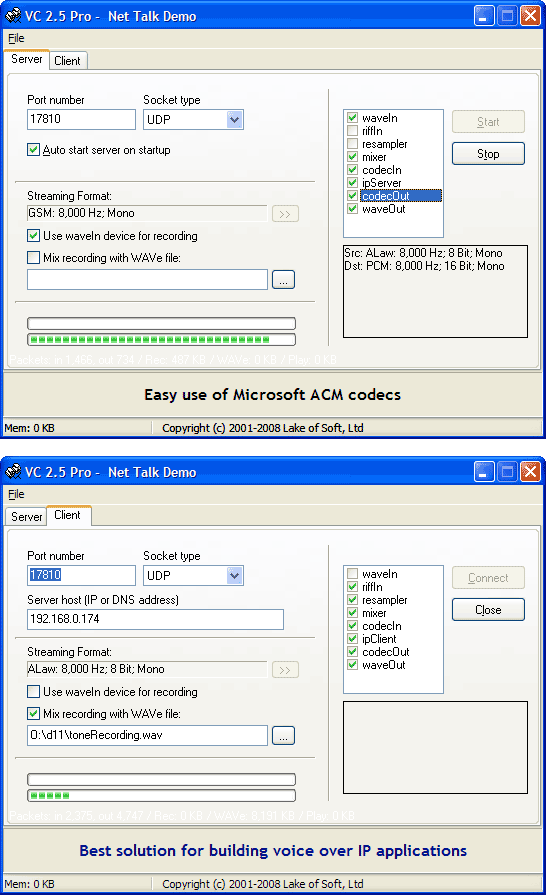Click the Stop button
Viewport: 546px width, 895px height.
click(x=488, y=154)
